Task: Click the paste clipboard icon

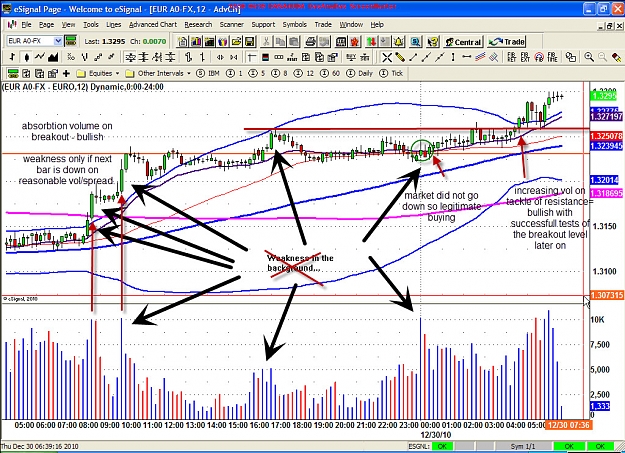Action: click(x=294, y=41)
